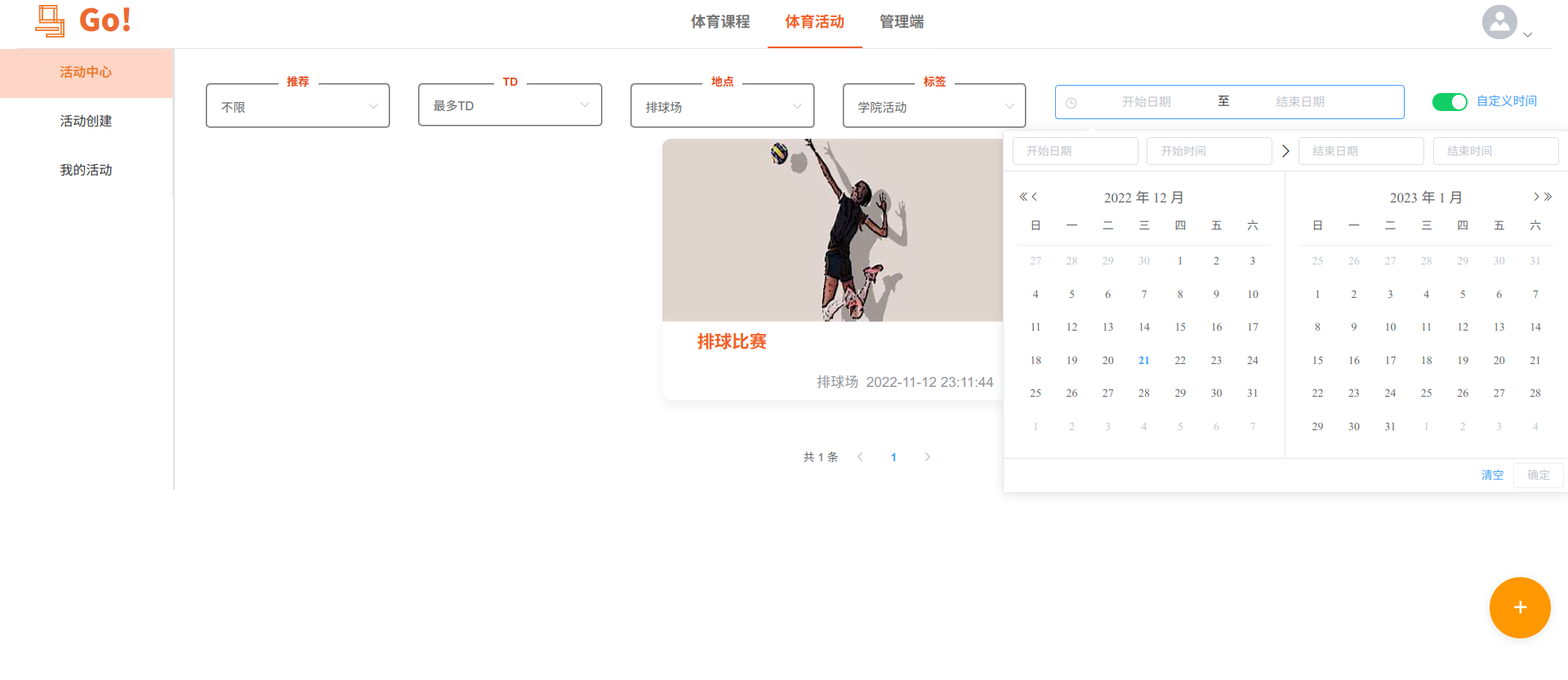Select December 21 in the calendar

click(1143, 360)
